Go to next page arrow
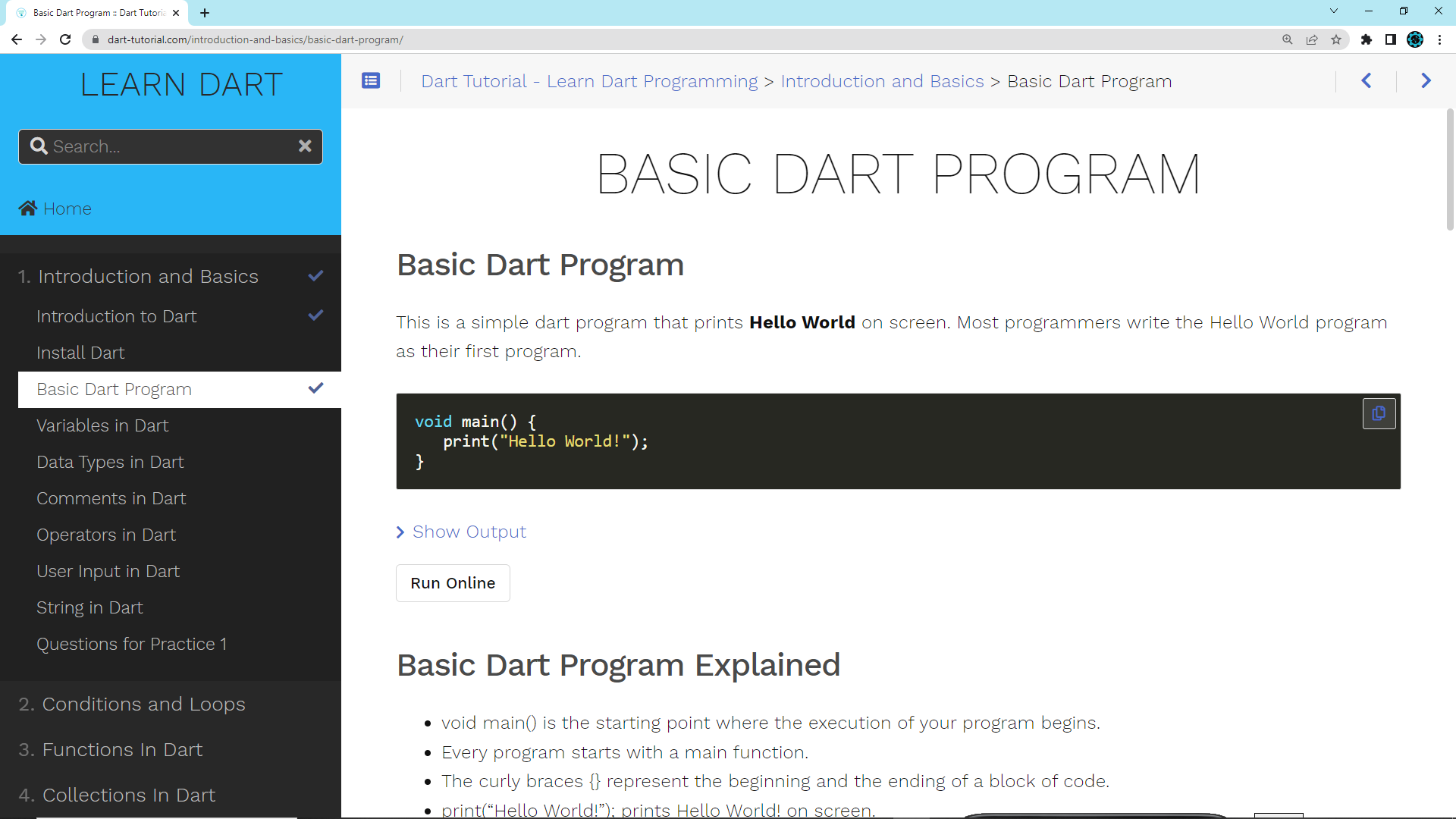 pos(1426,80)
